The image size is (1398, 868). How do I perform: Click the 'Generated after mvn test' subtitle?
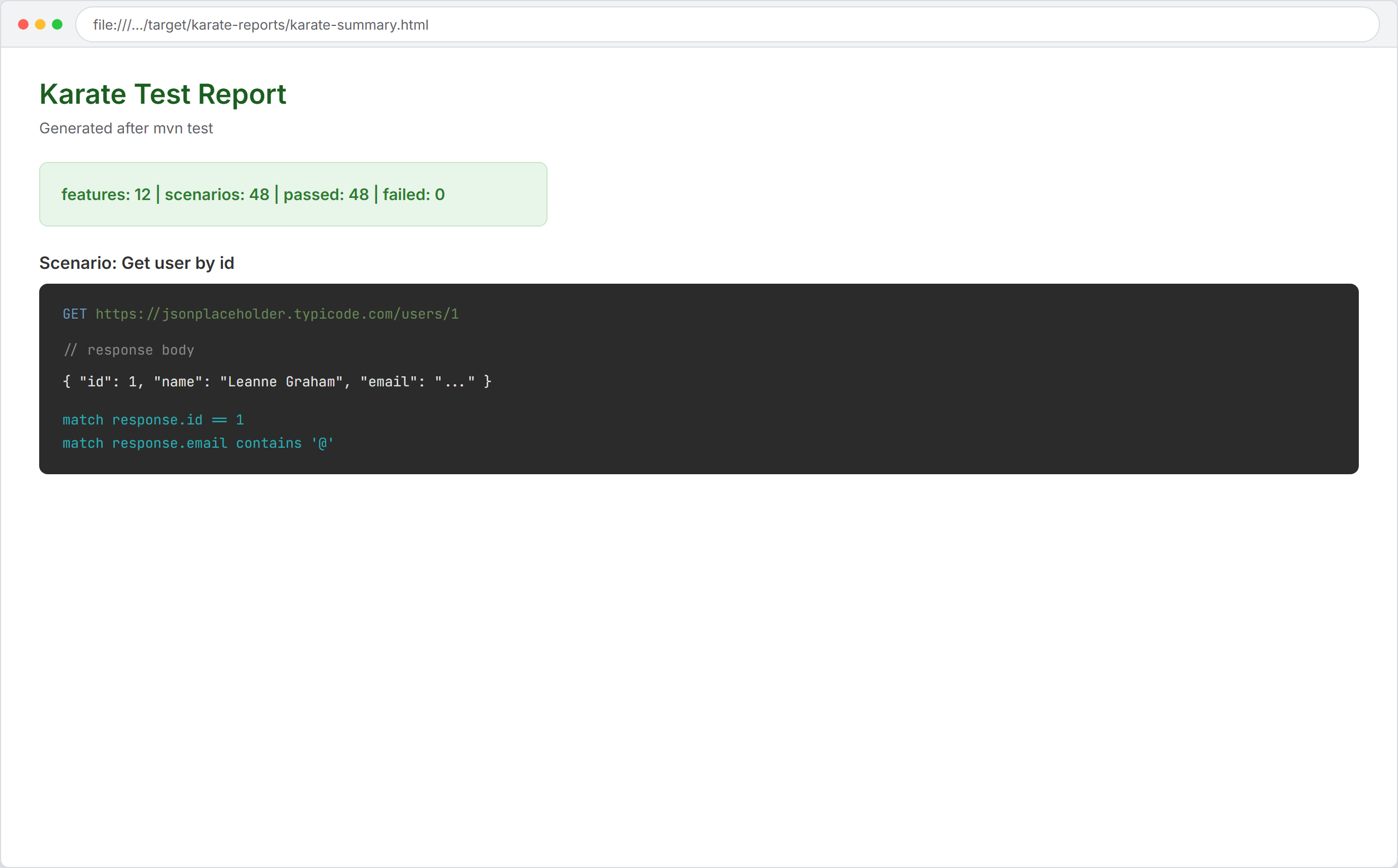[x=126, y=128]
